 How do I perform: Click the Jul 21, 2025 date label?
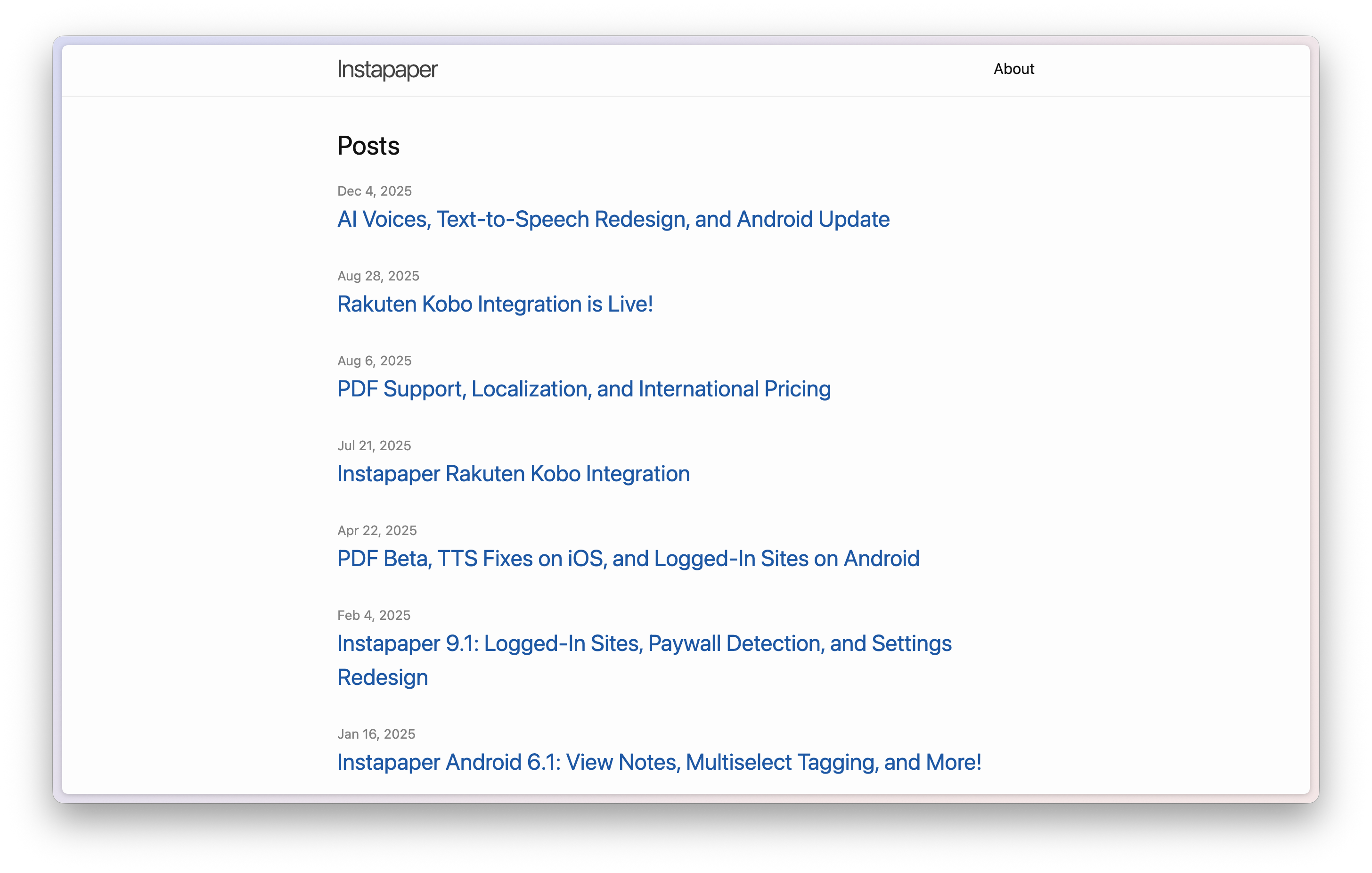pos(374,446)
